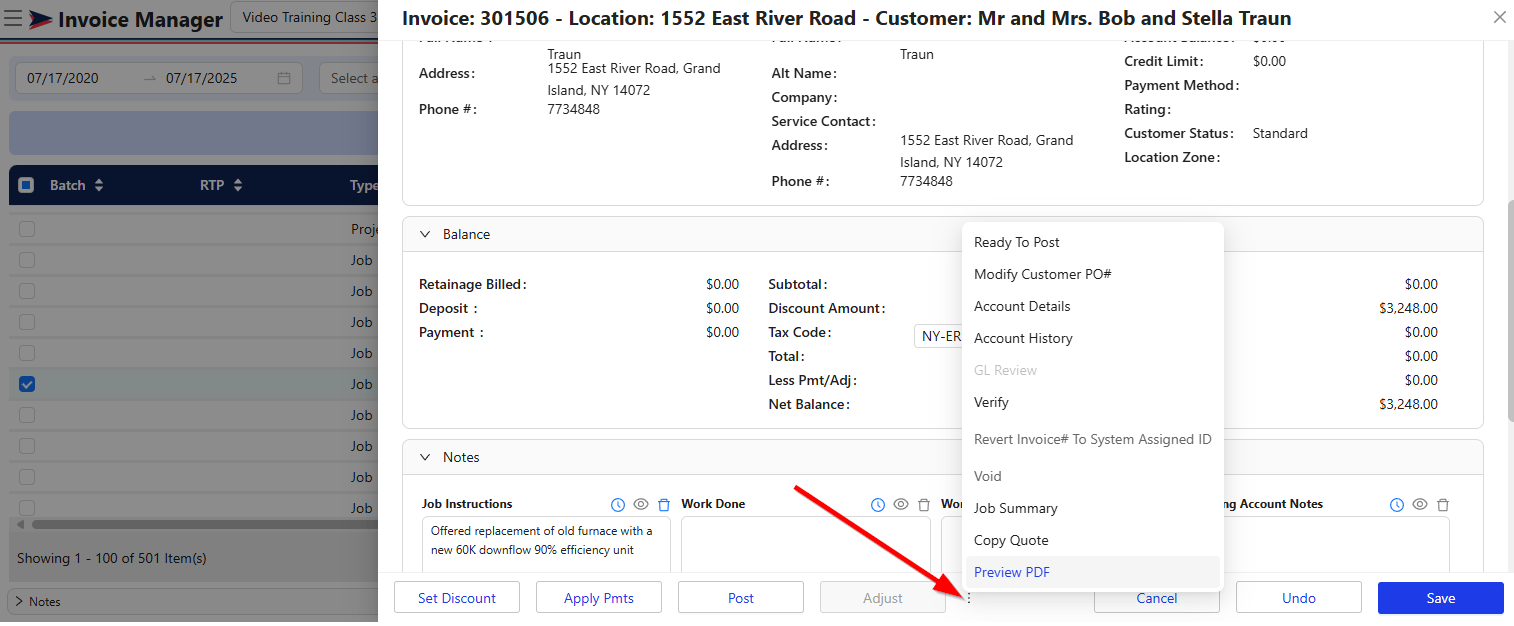Click the Job Instructions text area

[546, 544]
